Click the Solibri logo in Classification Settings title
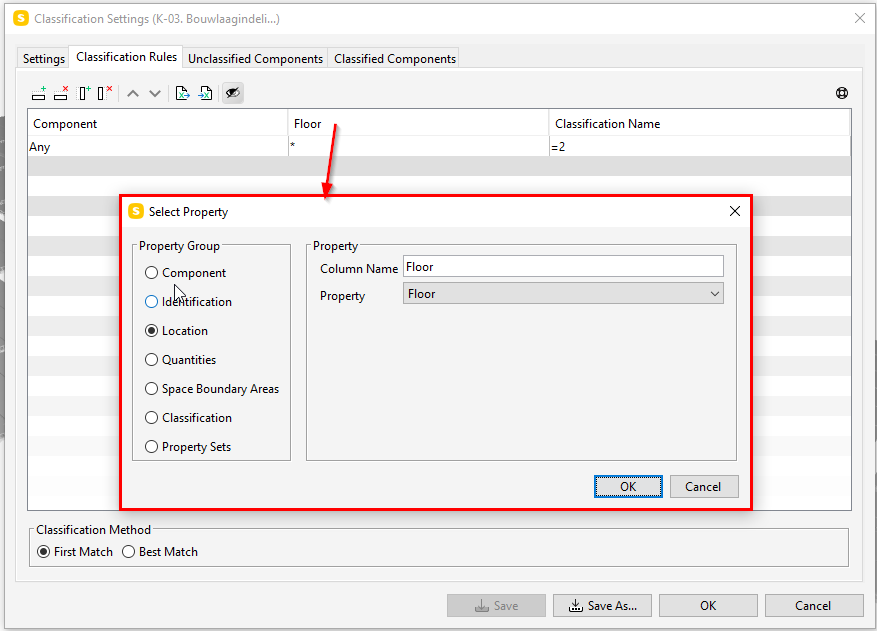 pyautogui.click(x=21, y=18)
